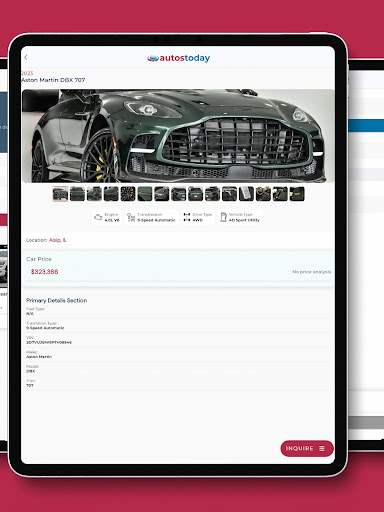Select the fourteenth gallery thumbnail
384x512 pixels.
[x=280, y=194]
